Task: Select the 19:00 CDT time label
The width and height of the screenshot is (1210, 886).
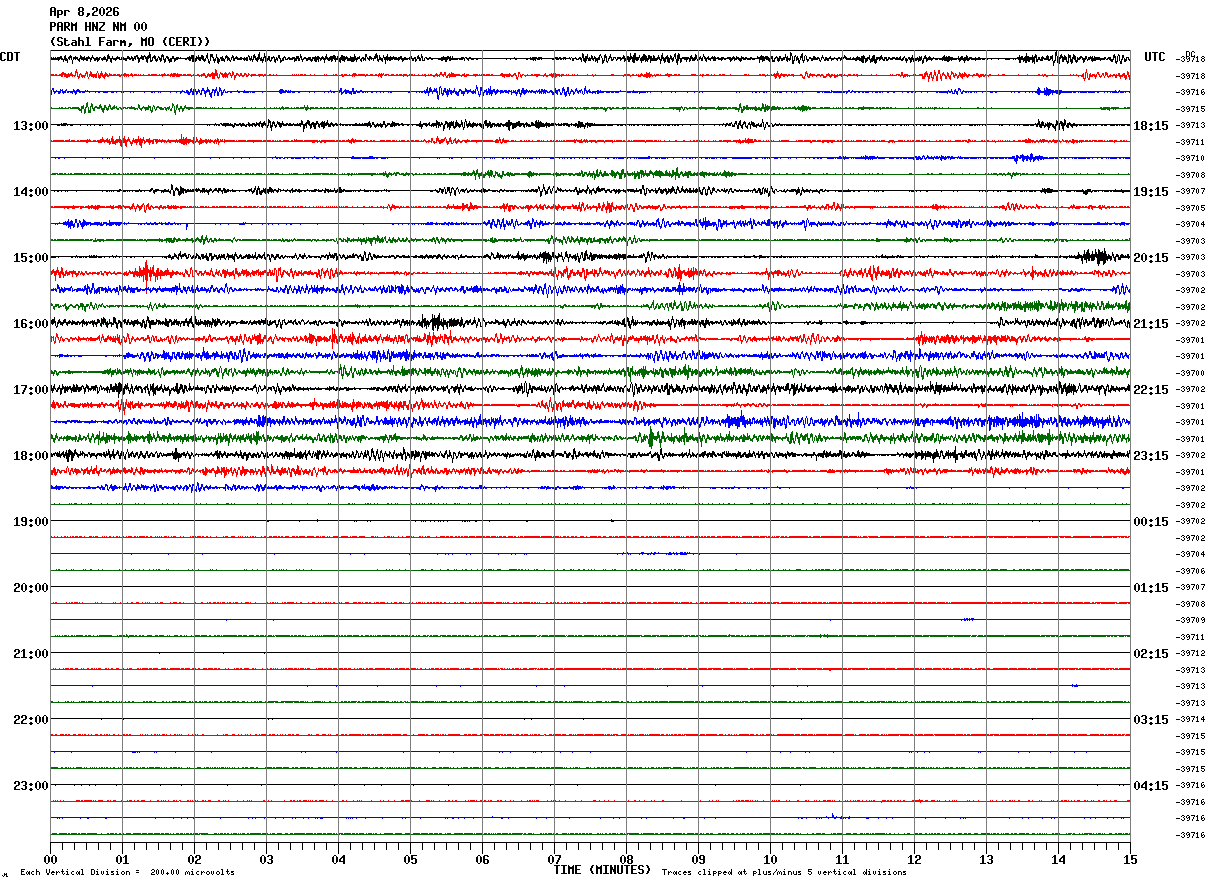Action: coord(31,522)
